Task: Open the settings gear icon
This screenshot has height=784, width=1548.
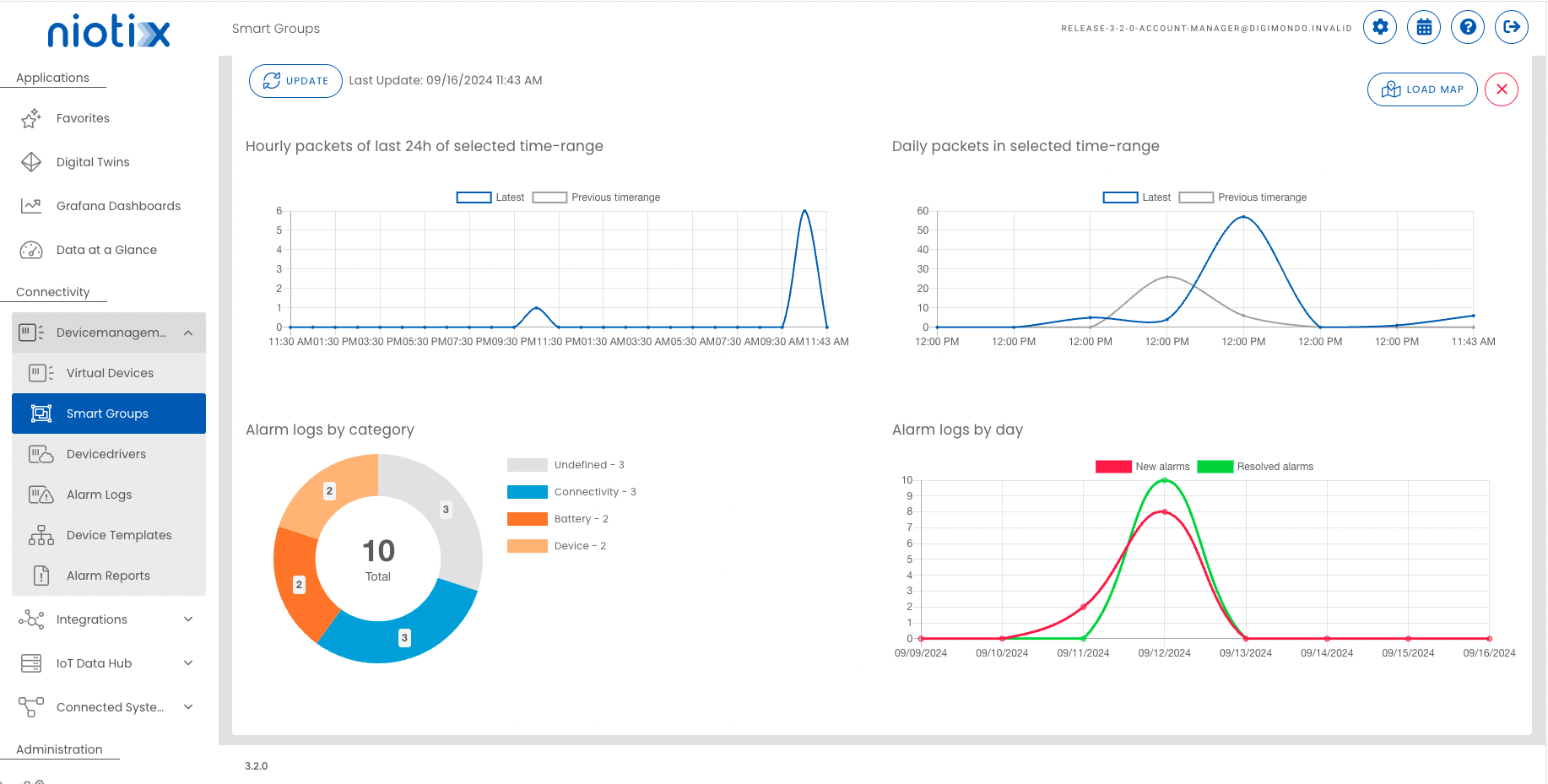Action: [x=1380, y=27]
